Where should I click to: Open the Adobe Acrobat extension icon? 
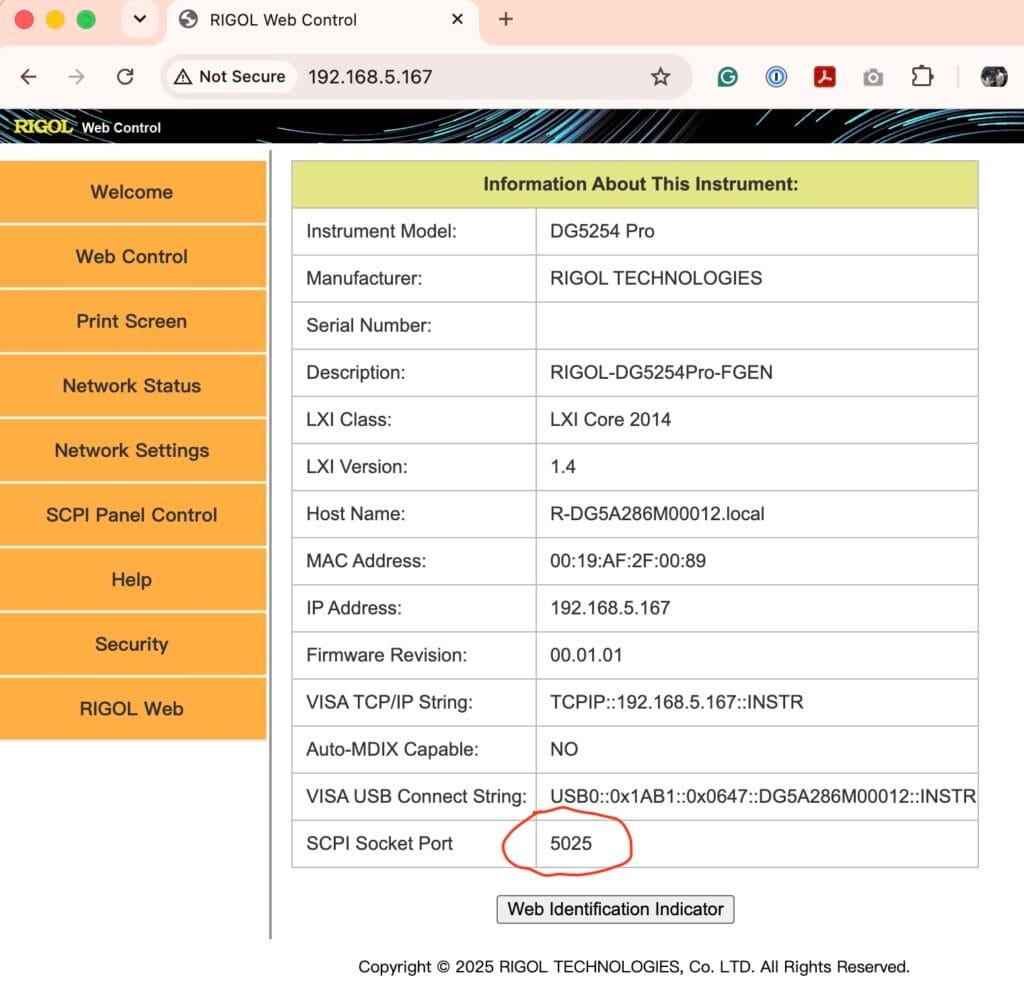(824, 77)
